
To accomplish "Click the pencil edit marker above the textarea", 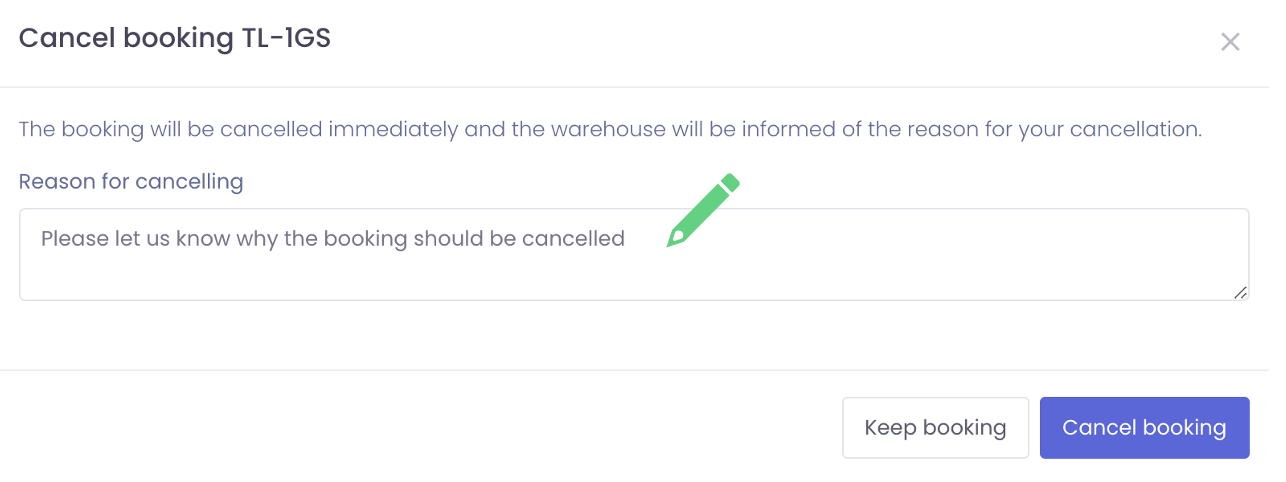I will [703, 210].
